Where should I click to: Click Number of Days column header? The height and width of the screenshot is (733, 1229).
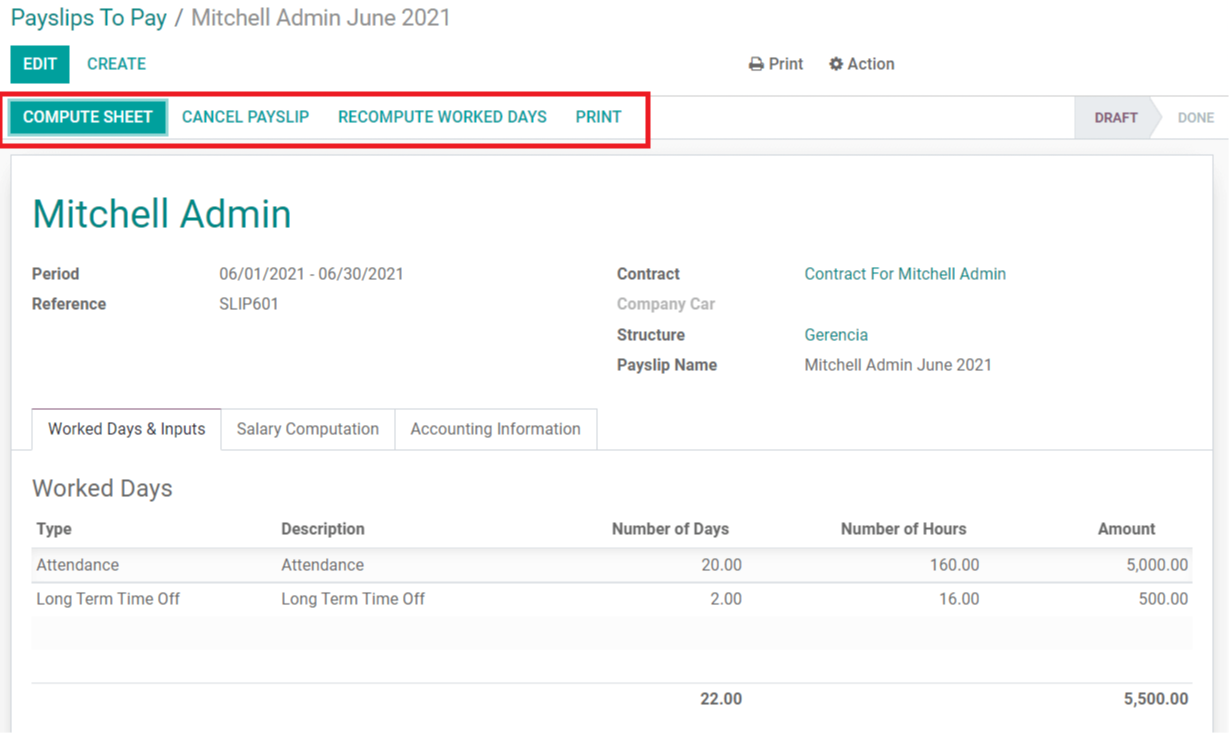coord(670,529)
